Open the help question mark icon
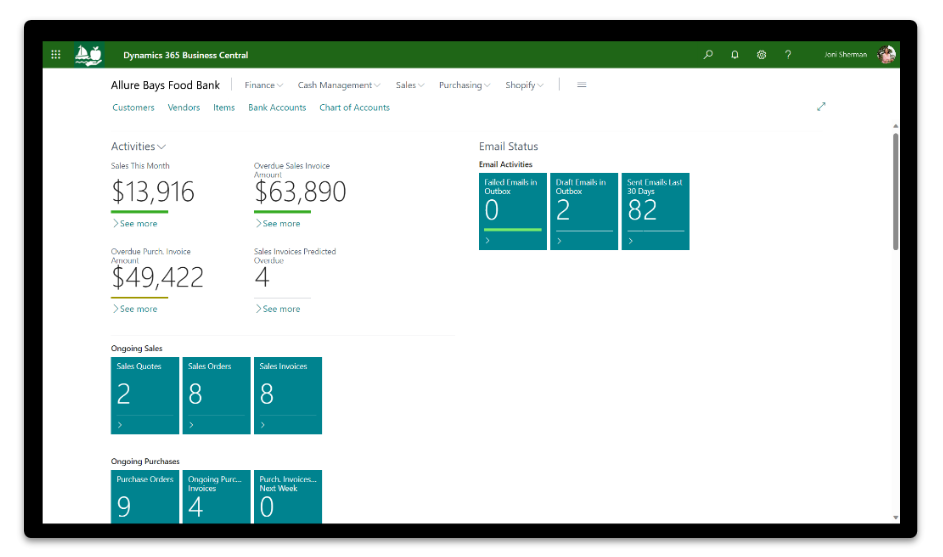The image size is (943, 557). point(788,55)
